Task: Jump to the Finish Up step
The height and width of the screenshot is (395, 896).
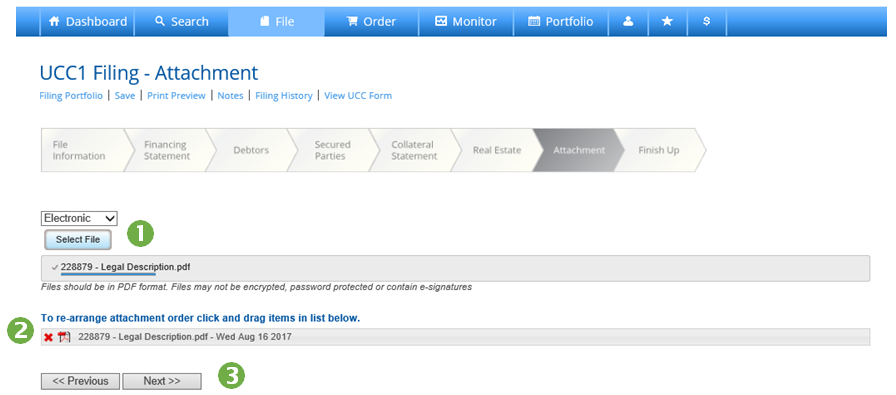Action: [x=659, y=150]
